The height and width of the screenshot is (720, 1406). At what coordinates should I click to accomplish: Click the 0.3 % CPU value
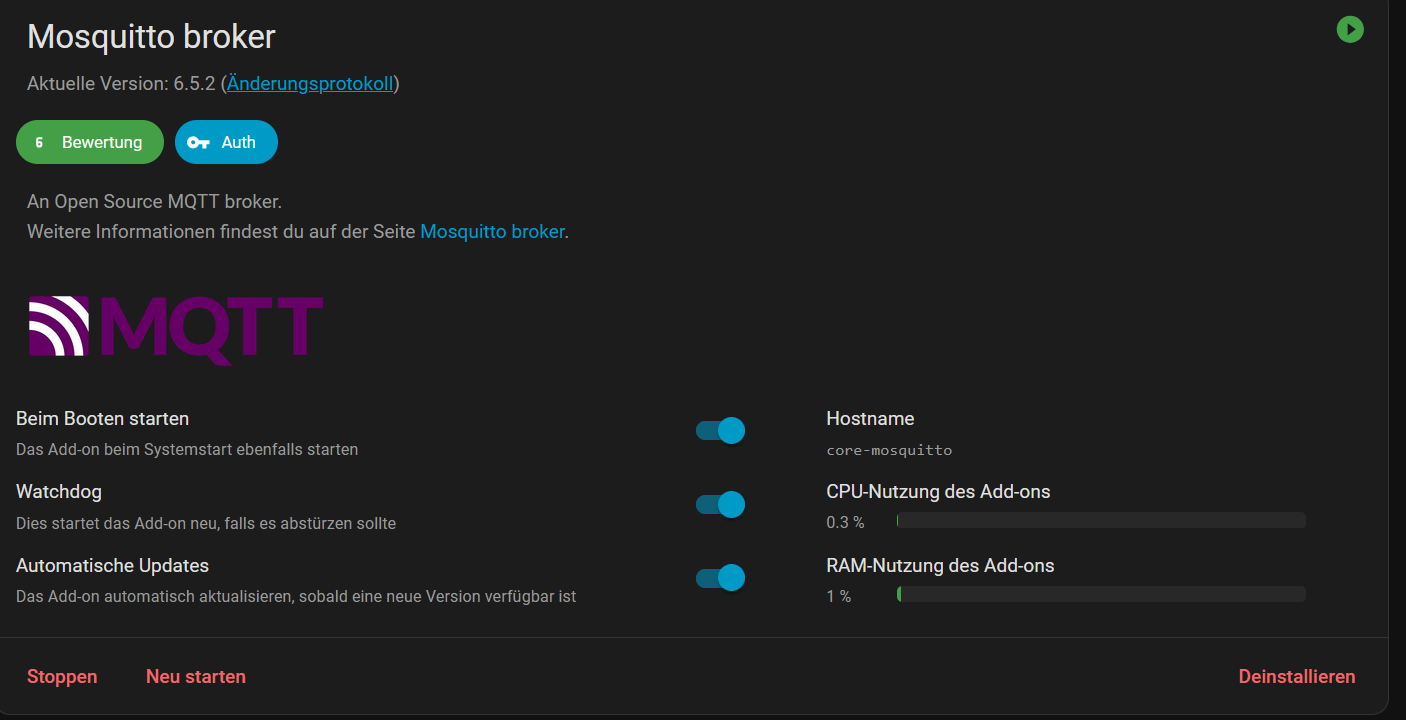[845, 522]
